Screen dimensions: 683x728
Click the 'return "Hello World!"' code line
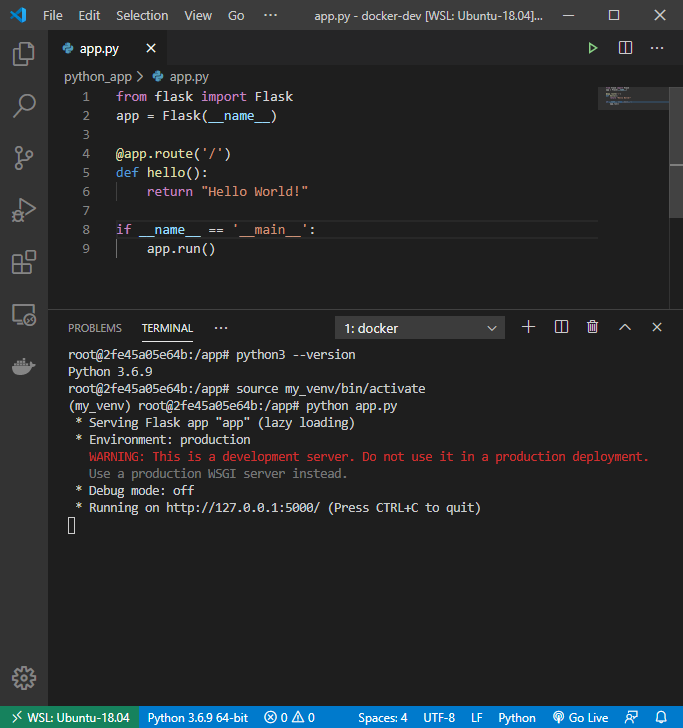click(x=228, y=191)
